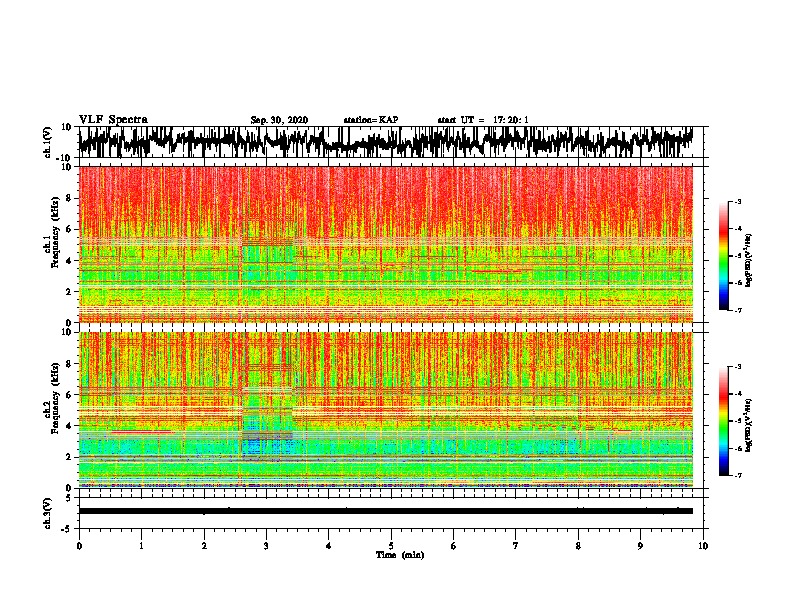Image resolution: width=792 pixels, height=612 pixels.
Task: Click the "-7" tick on ch.2 colorbar
Action: [x=737, y=475]
